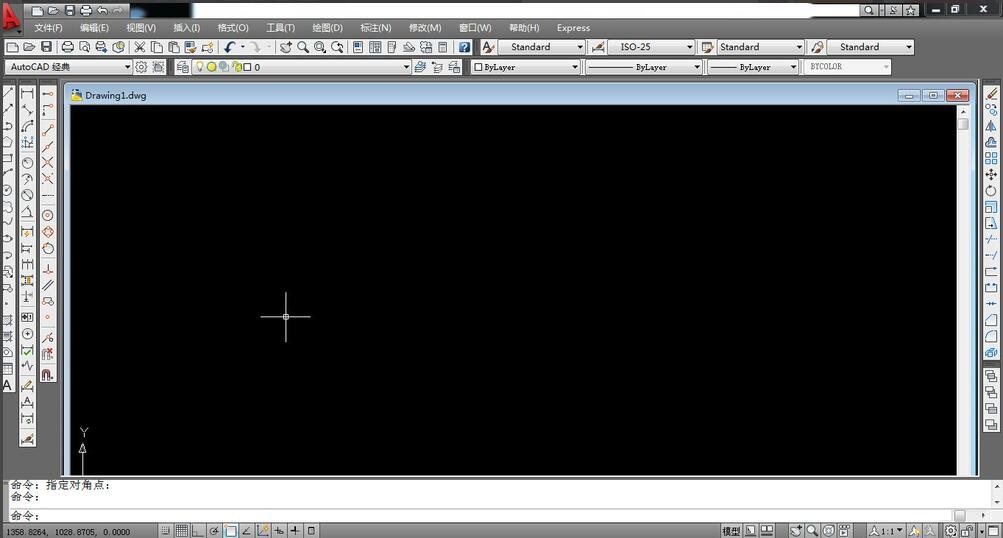The image size is (1003, 538).
Task: Toggle Ortho mode in the status bar
Action: point(198,530)
